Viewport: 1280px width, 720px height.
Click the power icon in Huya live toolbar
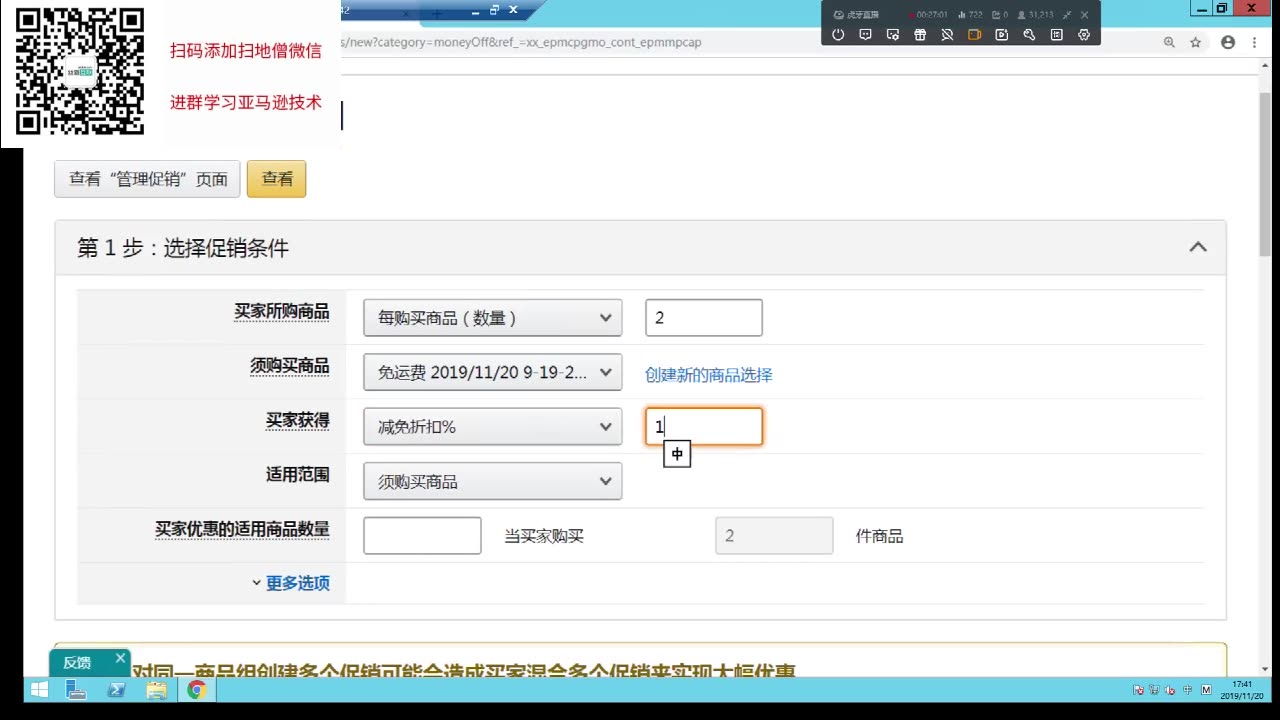[838, 34]
